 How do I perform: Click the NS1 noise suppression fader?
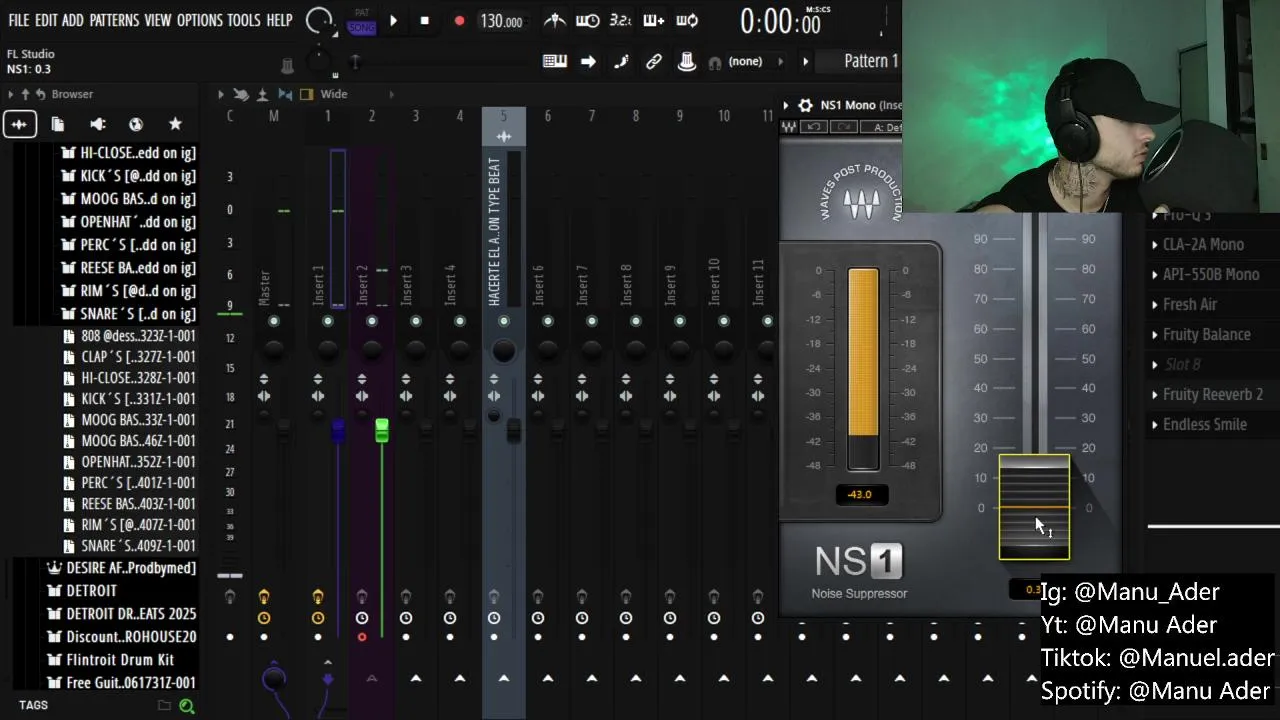tap(1034, 507)
